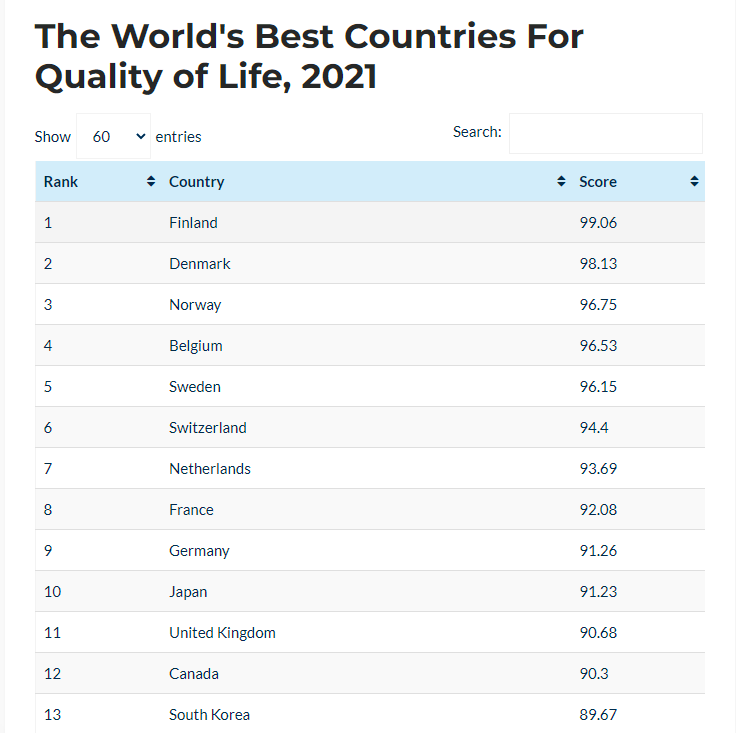
Task: Click the Score column sort icon
Action: coord(694,182)
